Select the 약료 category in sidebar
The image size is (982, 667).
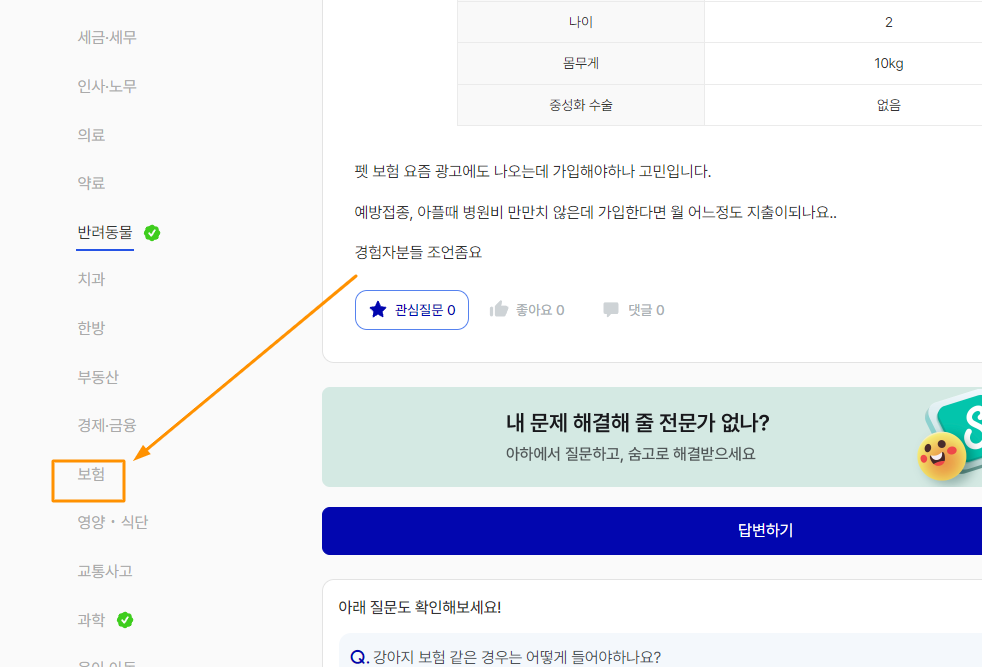pyautogui.click(x=91, y=183)
